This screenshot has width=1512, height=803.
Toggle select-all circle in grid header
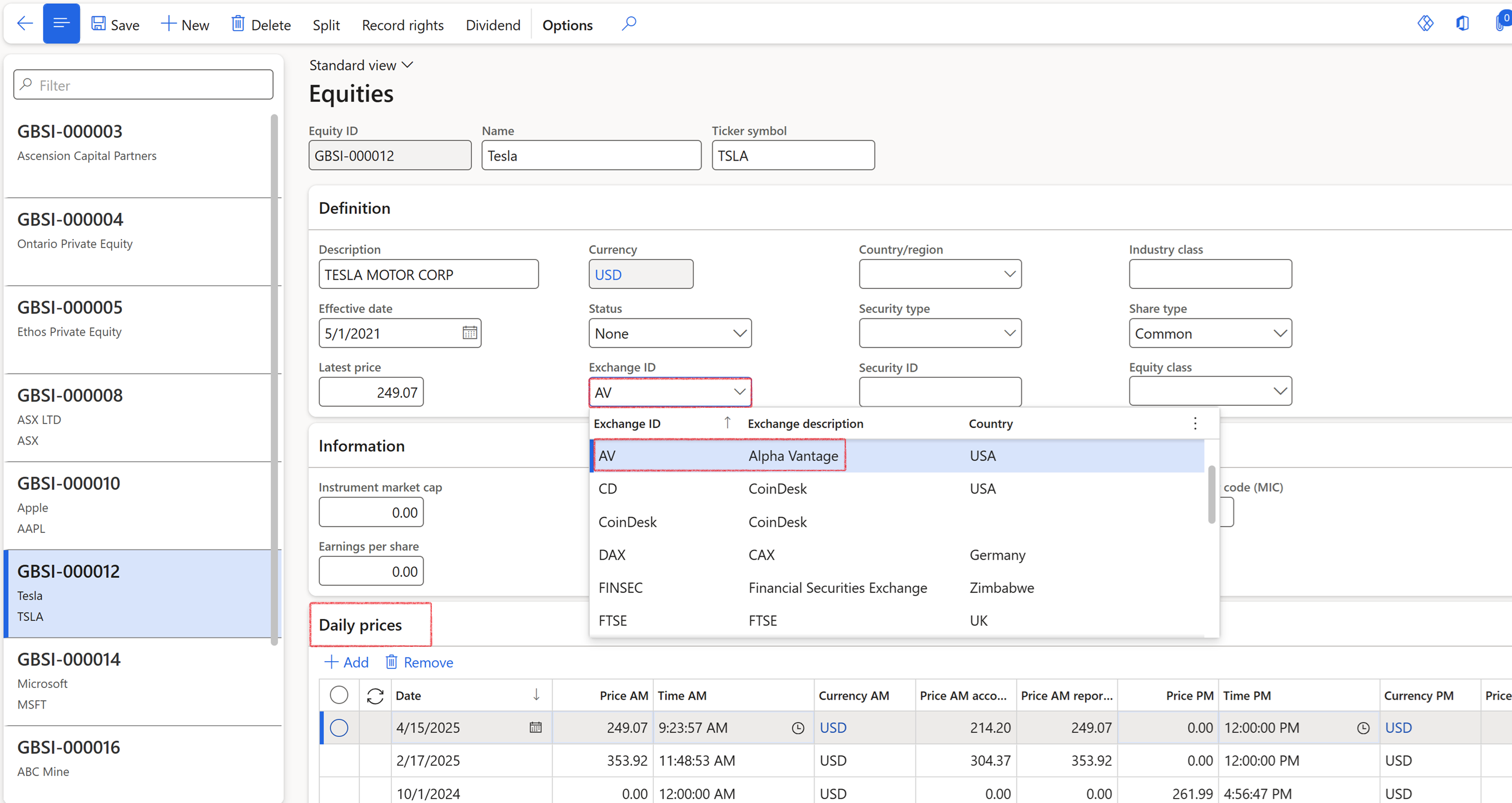coord(339,695)
